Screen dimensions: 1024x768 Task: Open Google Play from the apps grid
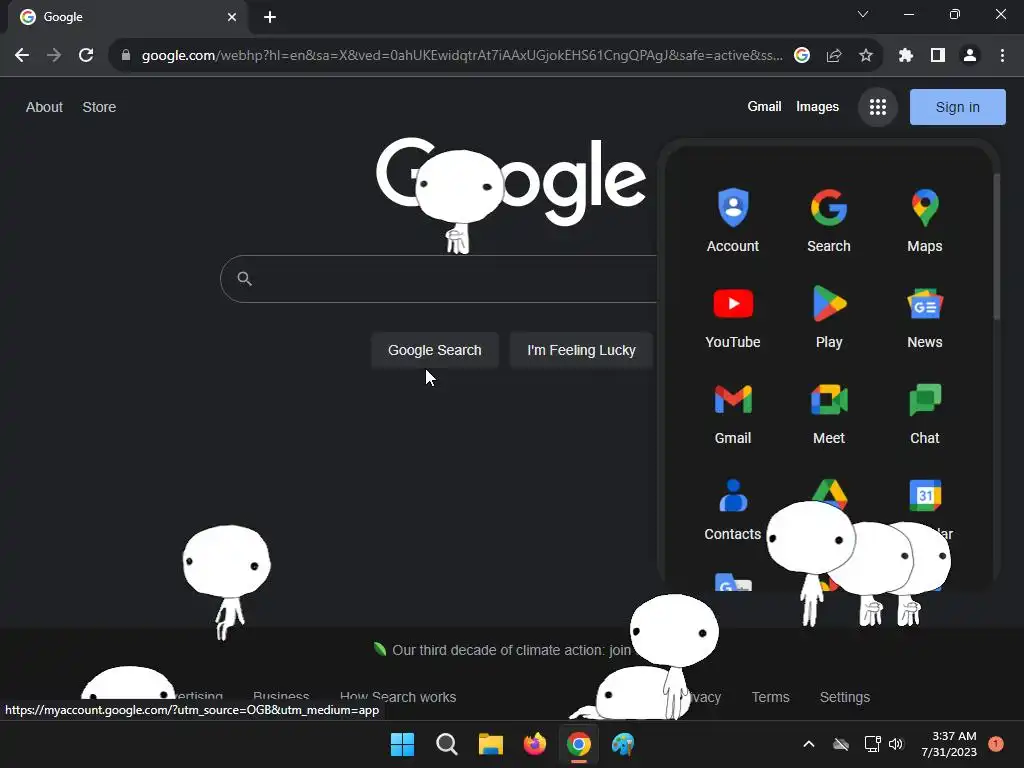tap(829, 317)
